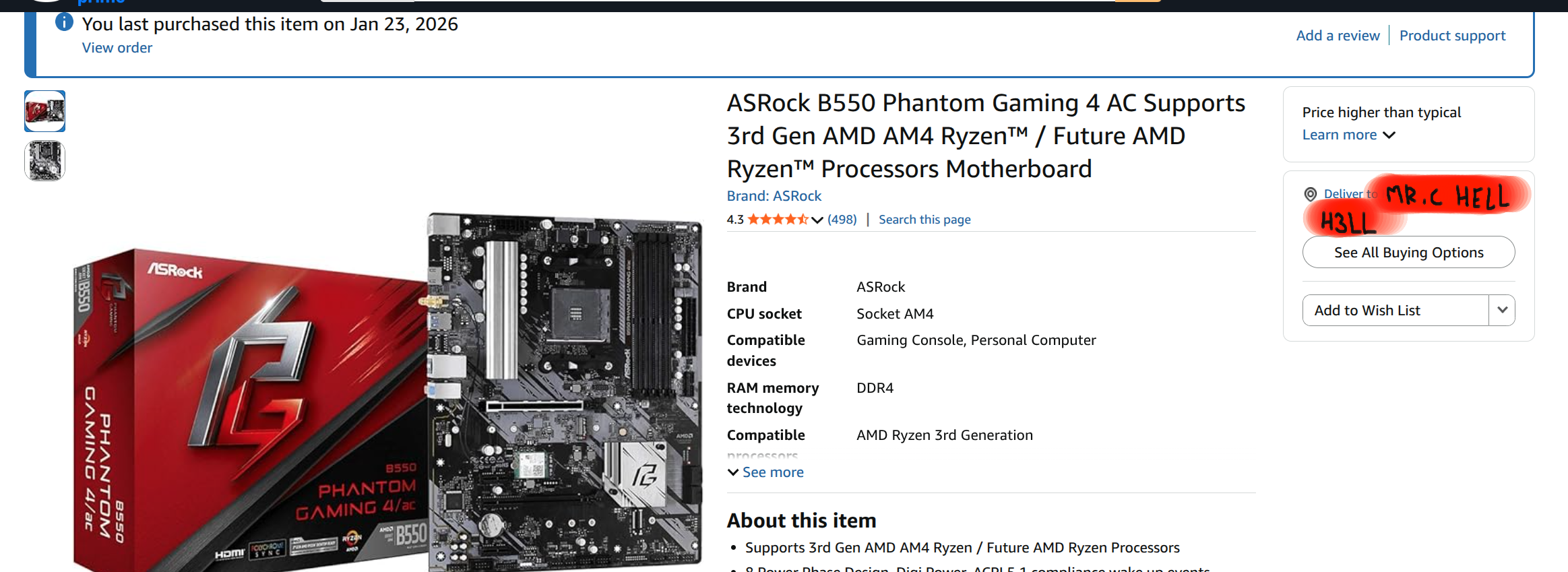Open the View order link
Viewport: 1568px width, 572px height.
tap(117, 48)
